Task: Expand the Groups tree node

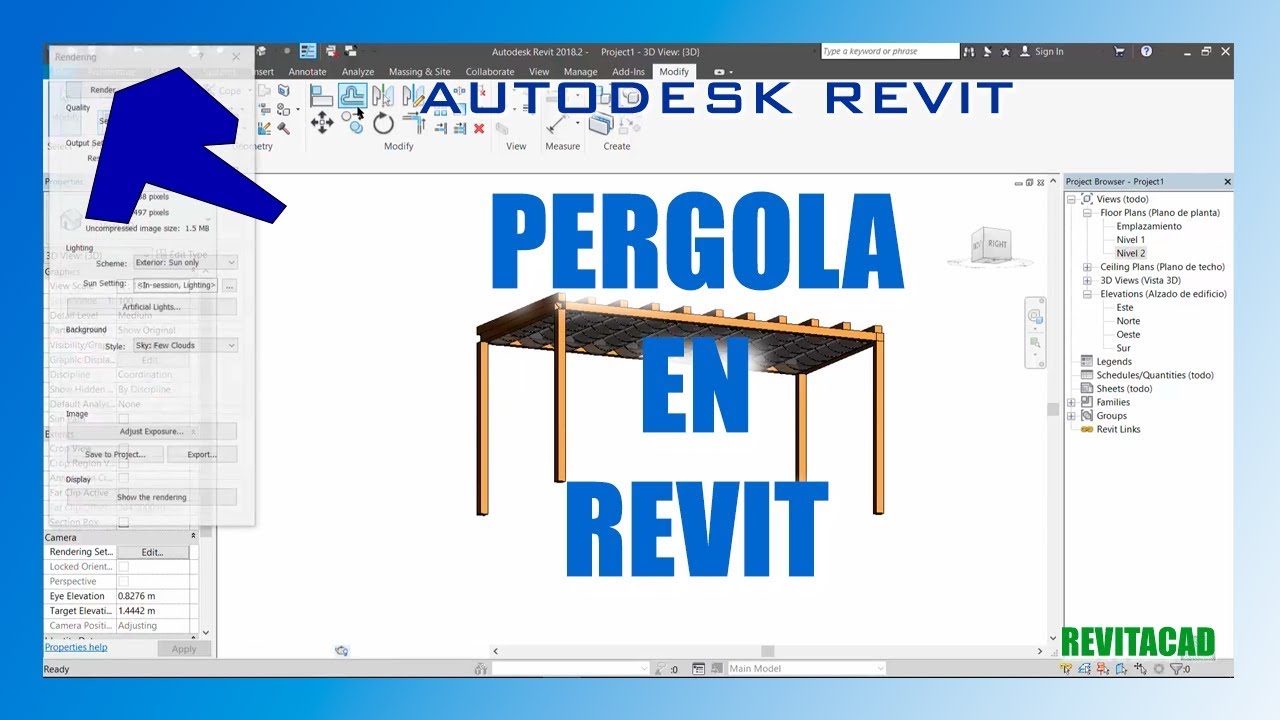Action: click(1071, 416)
